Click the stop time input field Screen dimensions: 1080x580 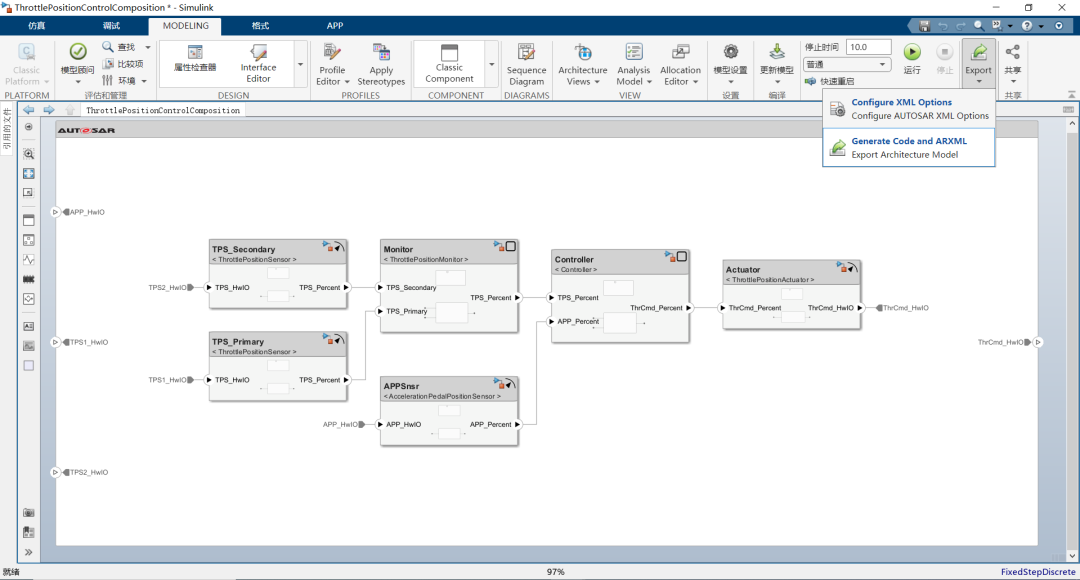pos(869,47)
